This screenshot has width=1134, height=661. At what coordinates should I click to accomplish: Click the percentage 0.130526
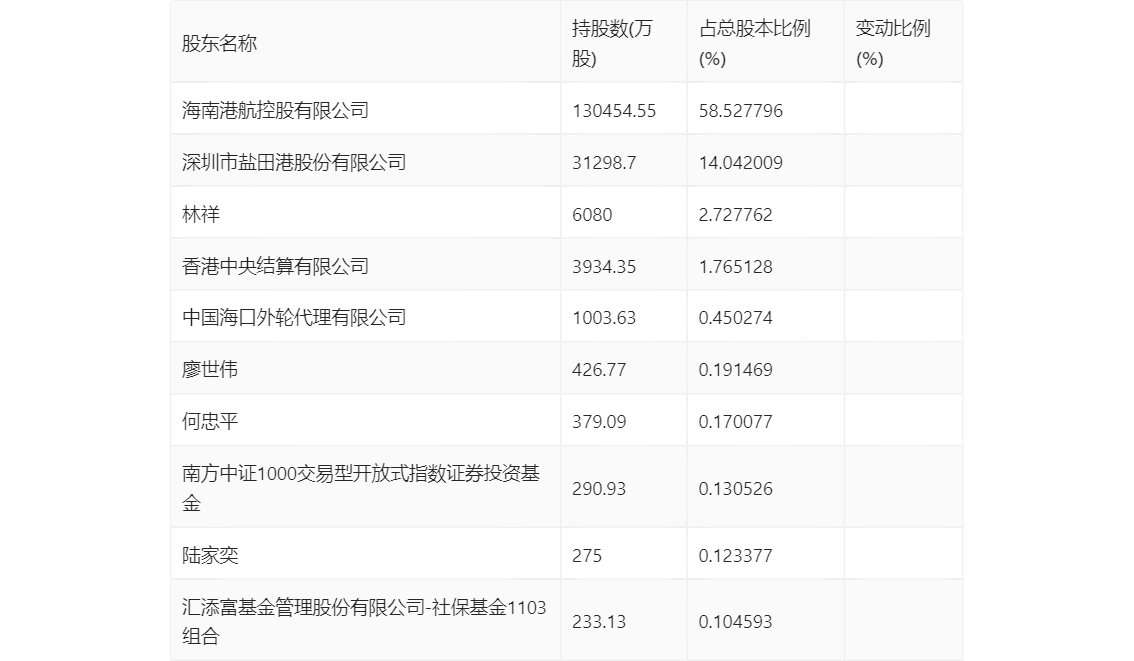736,489
